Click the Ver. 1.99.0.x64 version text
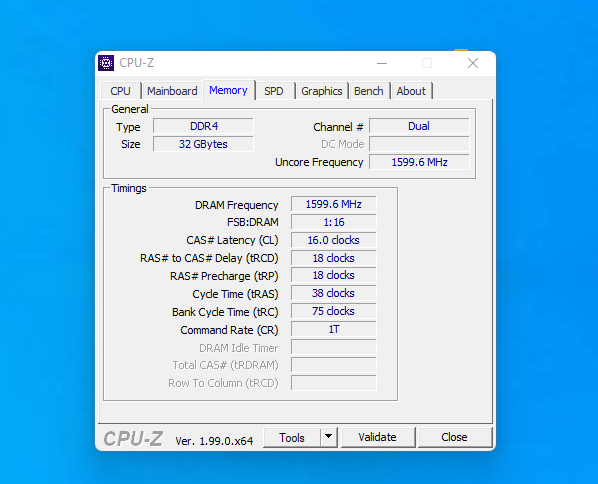This screenshot has width=598, height=484. click(214, 441)
